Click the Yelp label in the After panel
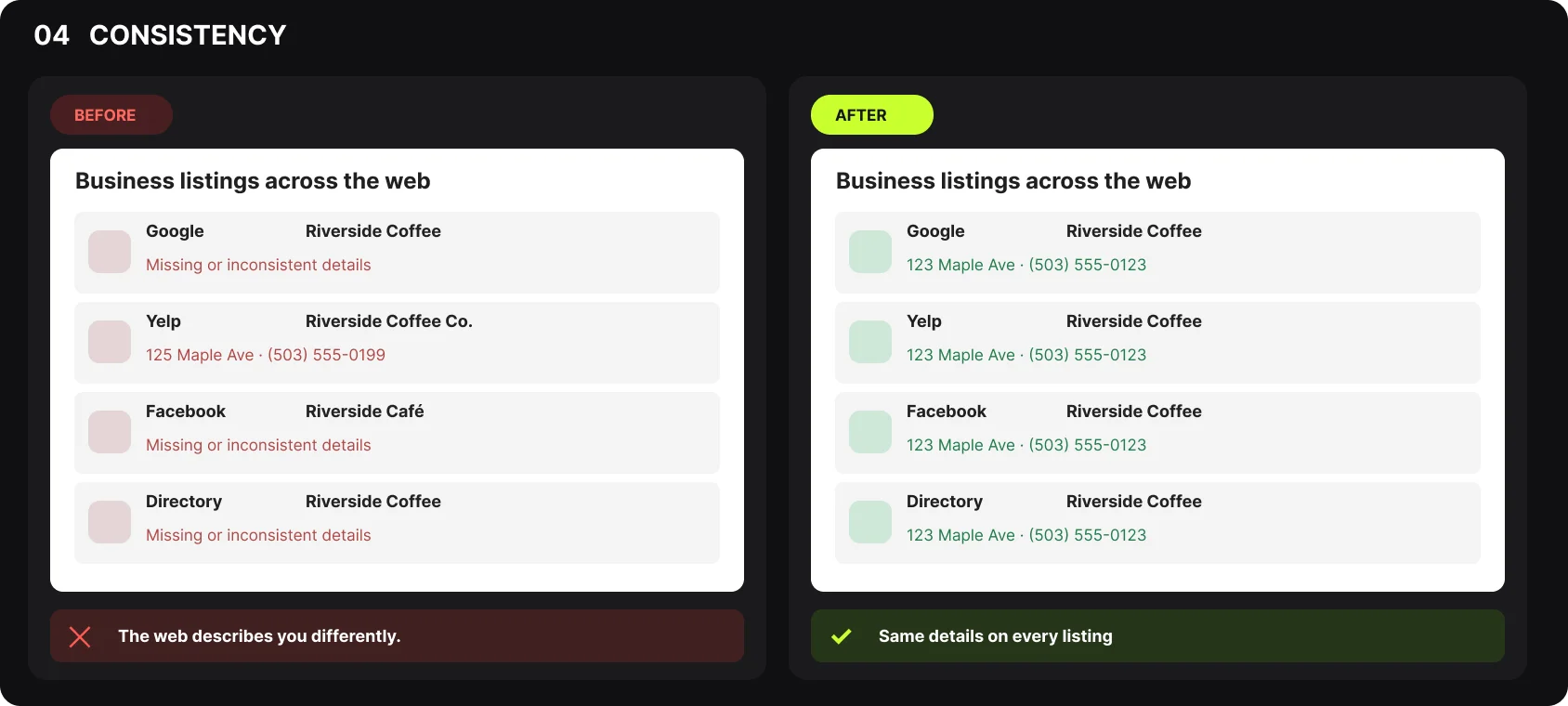 924,321
